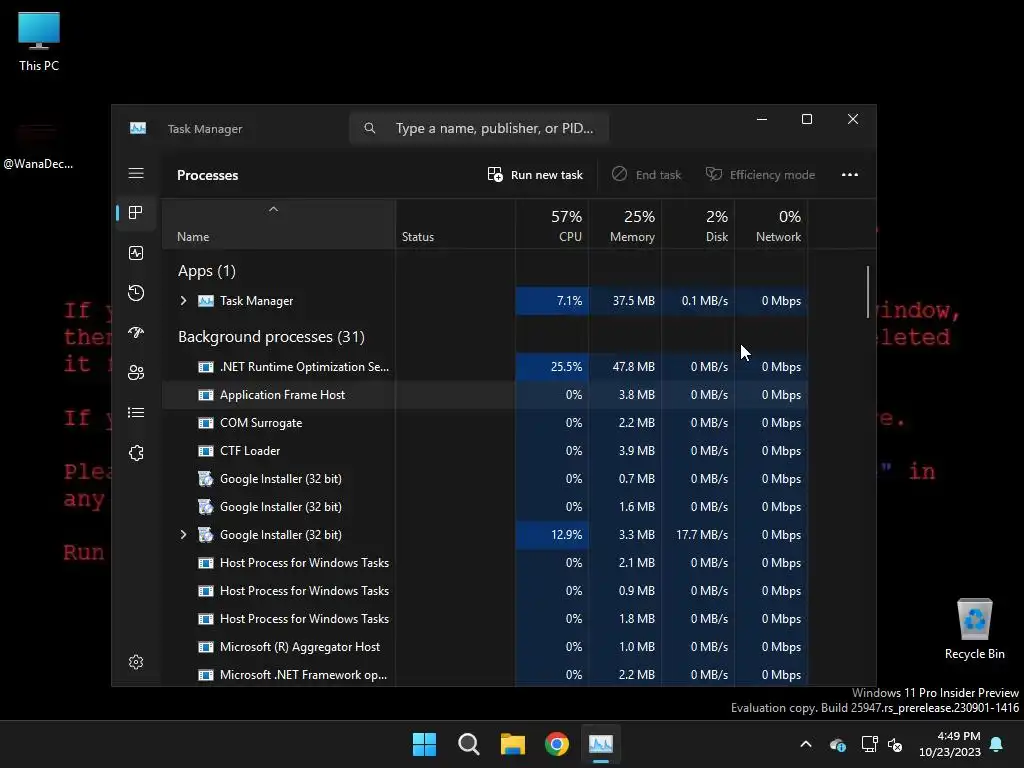Open File Explorer from taskbar
Viewport: 1024px width, 768px height.
click(x=513, y=744)
